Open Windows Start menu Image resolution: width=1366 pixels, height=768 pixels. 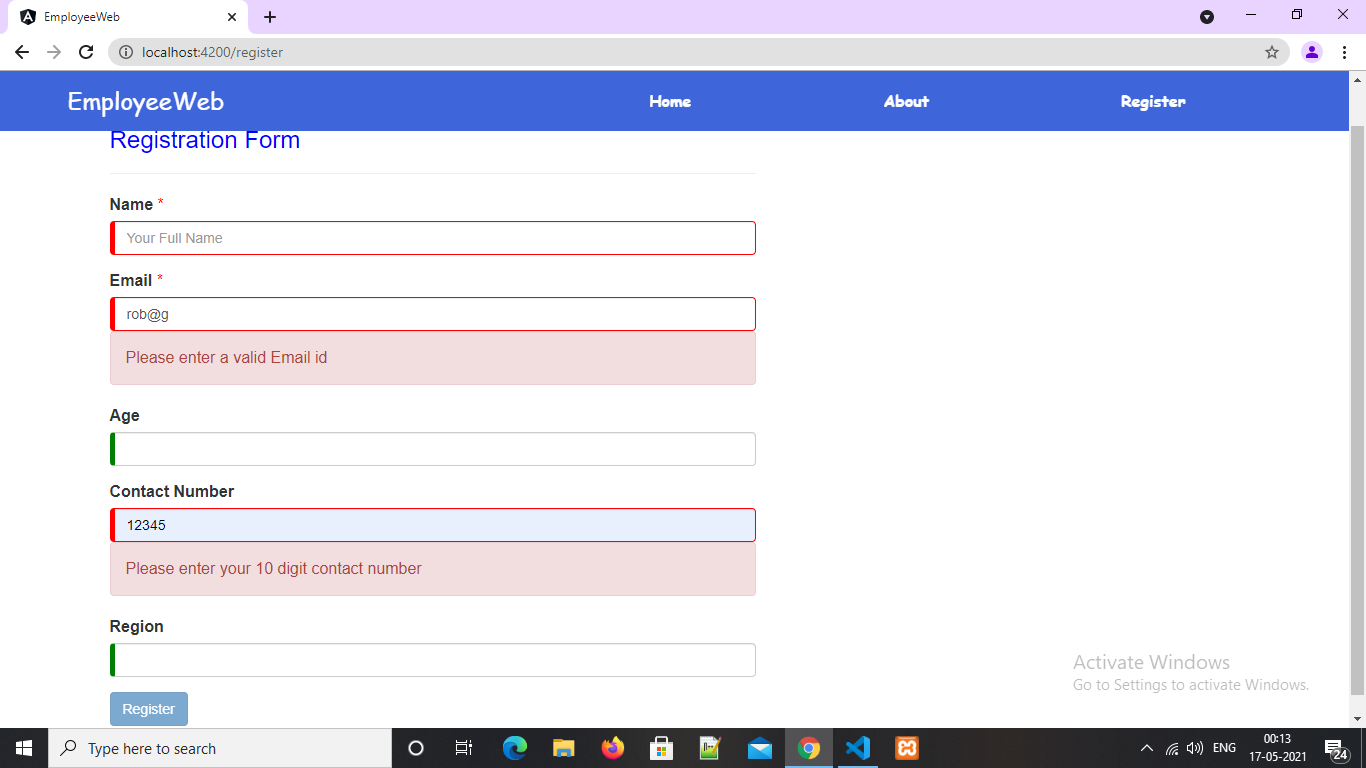coord(24,748)
